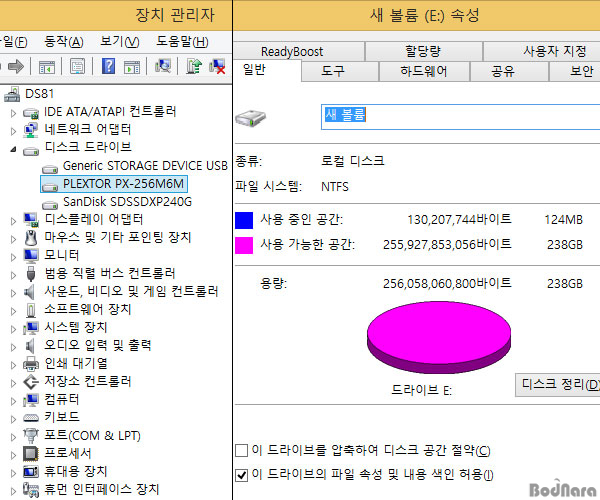
Task: Click the audio inputs and outputs icon
Action: tap(29, 346)
